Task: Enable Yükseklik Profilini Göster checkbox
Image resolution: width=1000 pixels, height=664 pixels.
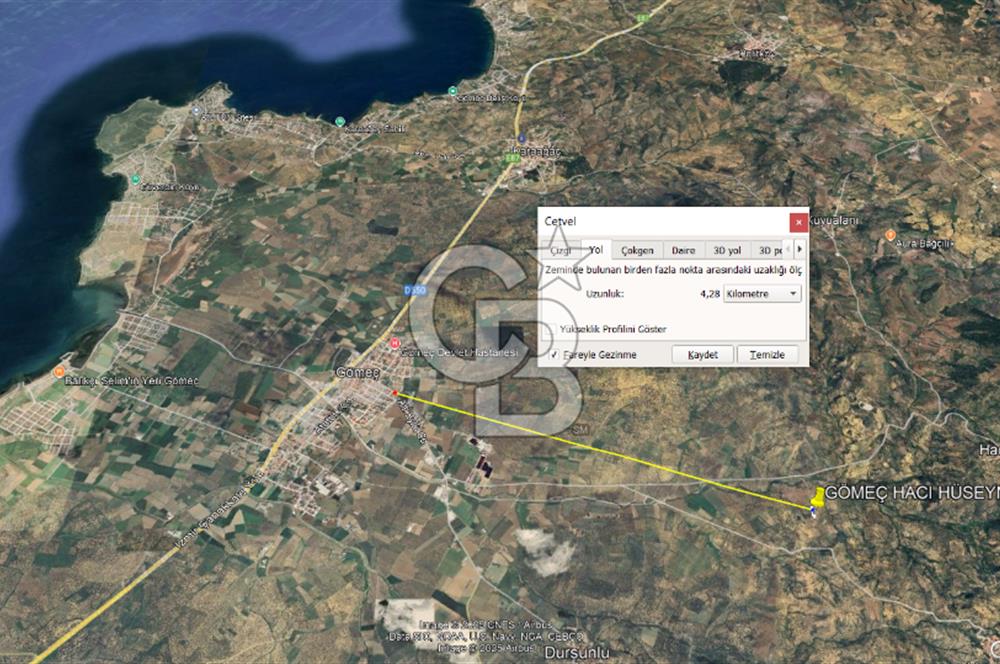Action: coord(553,329)
